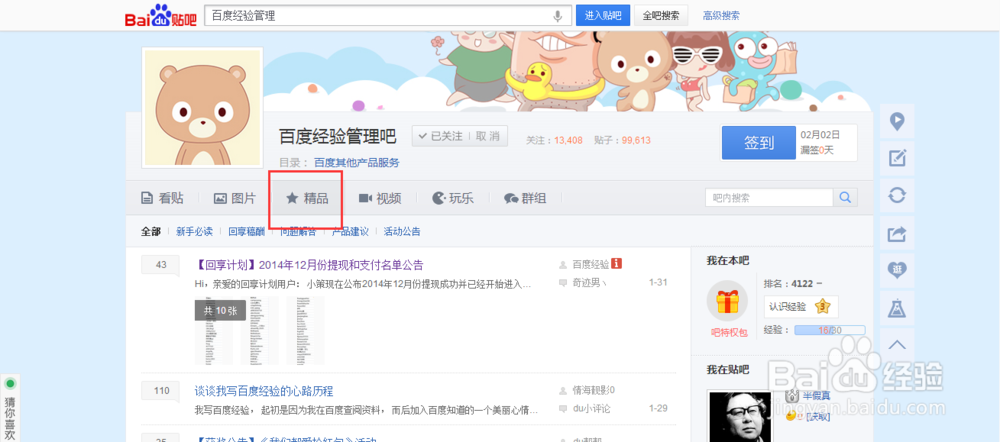Switch to the 群组 tab
Image resolution: width=1000 pixels, height=442 pixels.
coord(525,198)
